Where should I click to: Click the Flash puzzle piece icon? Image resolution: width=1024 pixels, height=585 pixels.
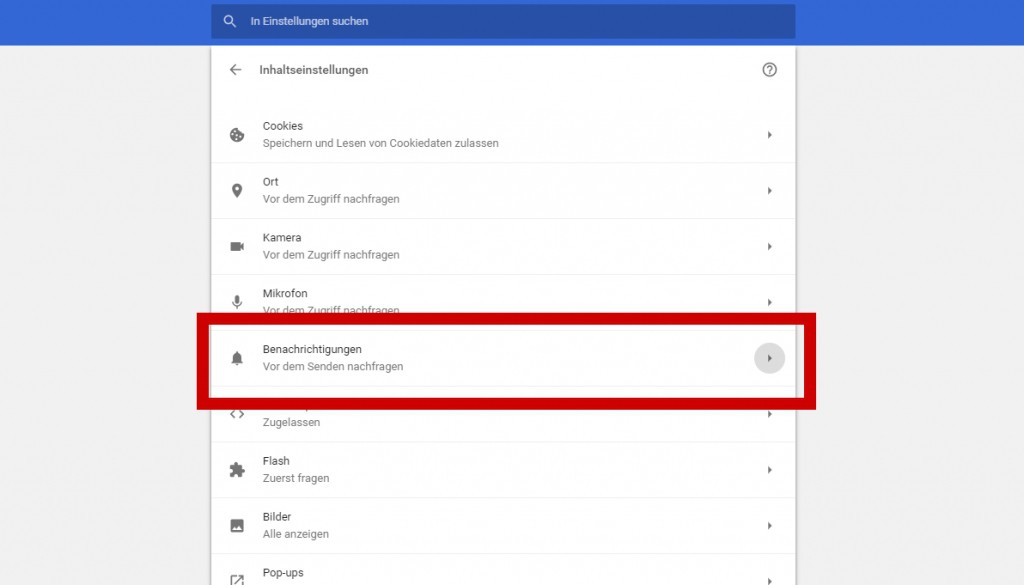tap(237, 469)
